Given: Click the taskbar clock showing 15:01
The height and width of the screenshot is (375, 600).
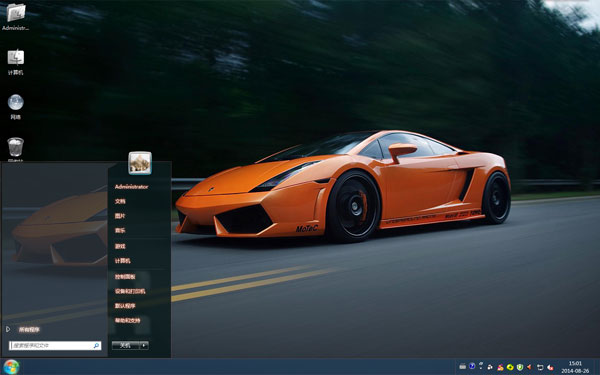Looking at the screenshot, I should (x=575, y=367).
